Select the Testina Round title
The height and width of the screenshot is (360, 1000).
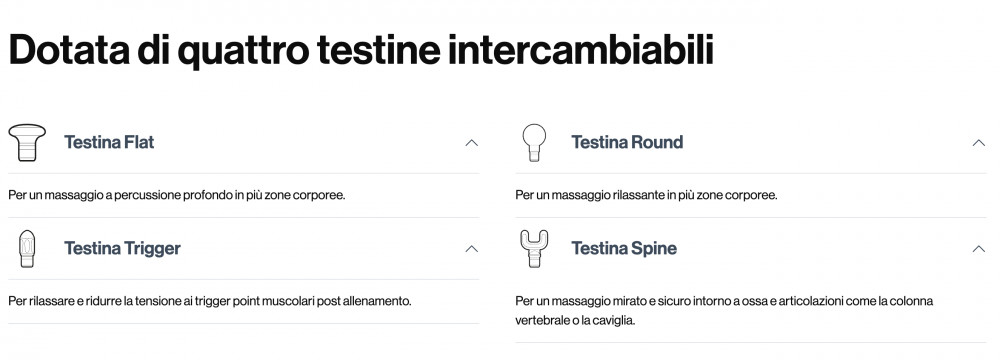(627, 142)
